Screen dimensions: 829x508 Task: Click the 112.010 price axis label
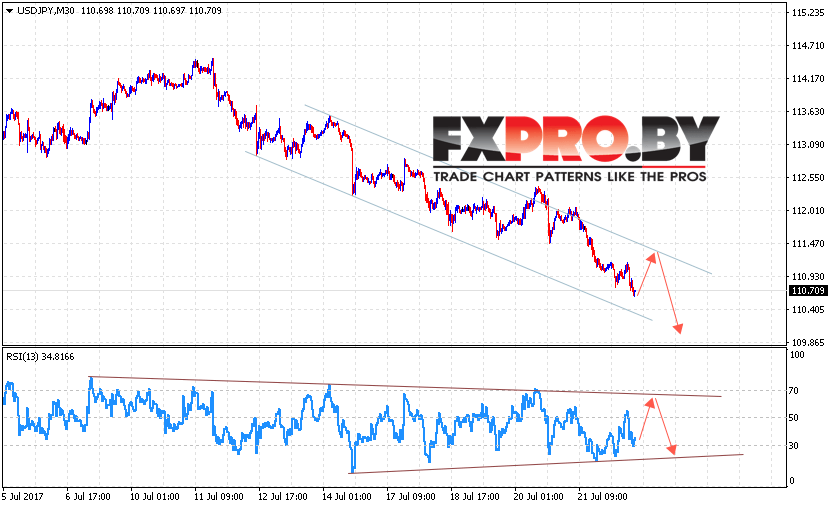tap(808, 211)
